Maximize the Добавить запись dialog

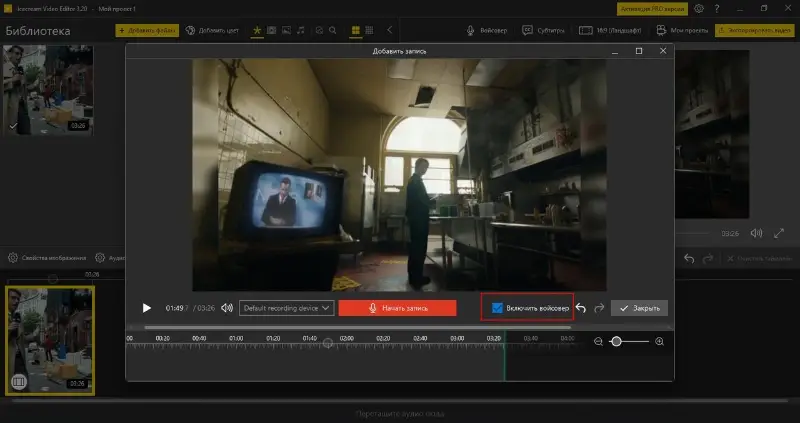pyautogui.click(x=639, y=51)
